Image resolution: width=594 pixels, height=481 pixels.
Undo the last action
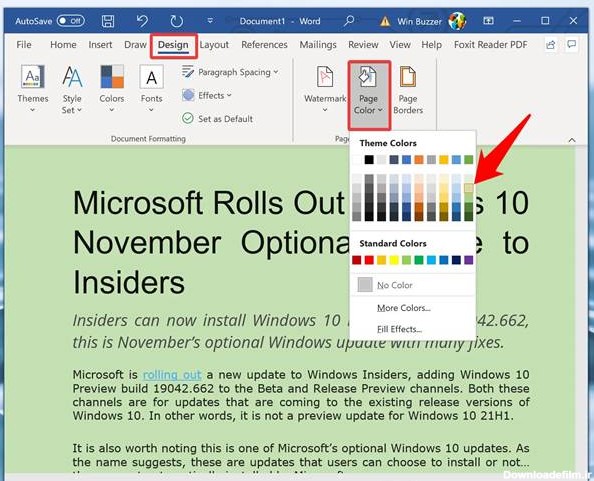(142, 21)
